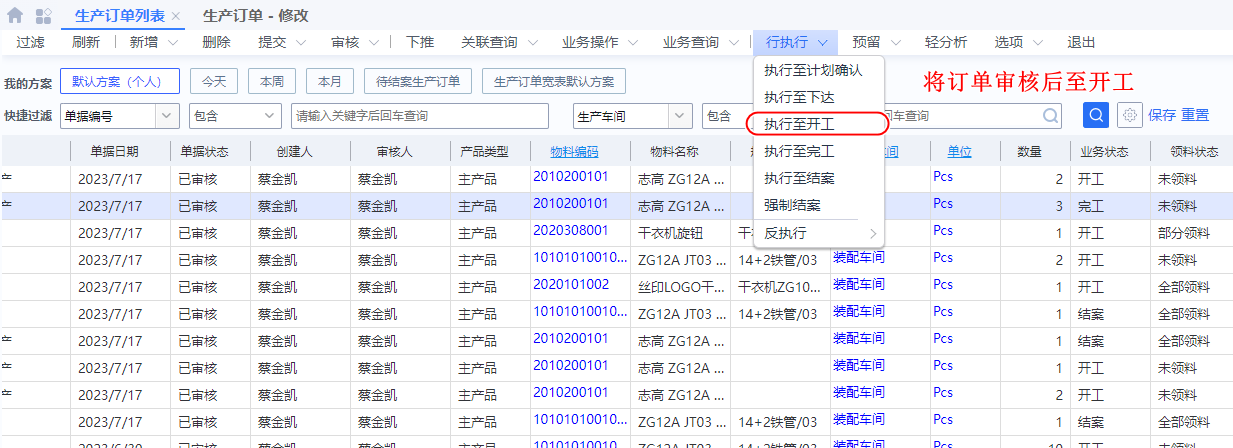1233x448 pixels.
Task: Switch to 生产订单 - 修改 tab
Action: [x=255, y=16]
